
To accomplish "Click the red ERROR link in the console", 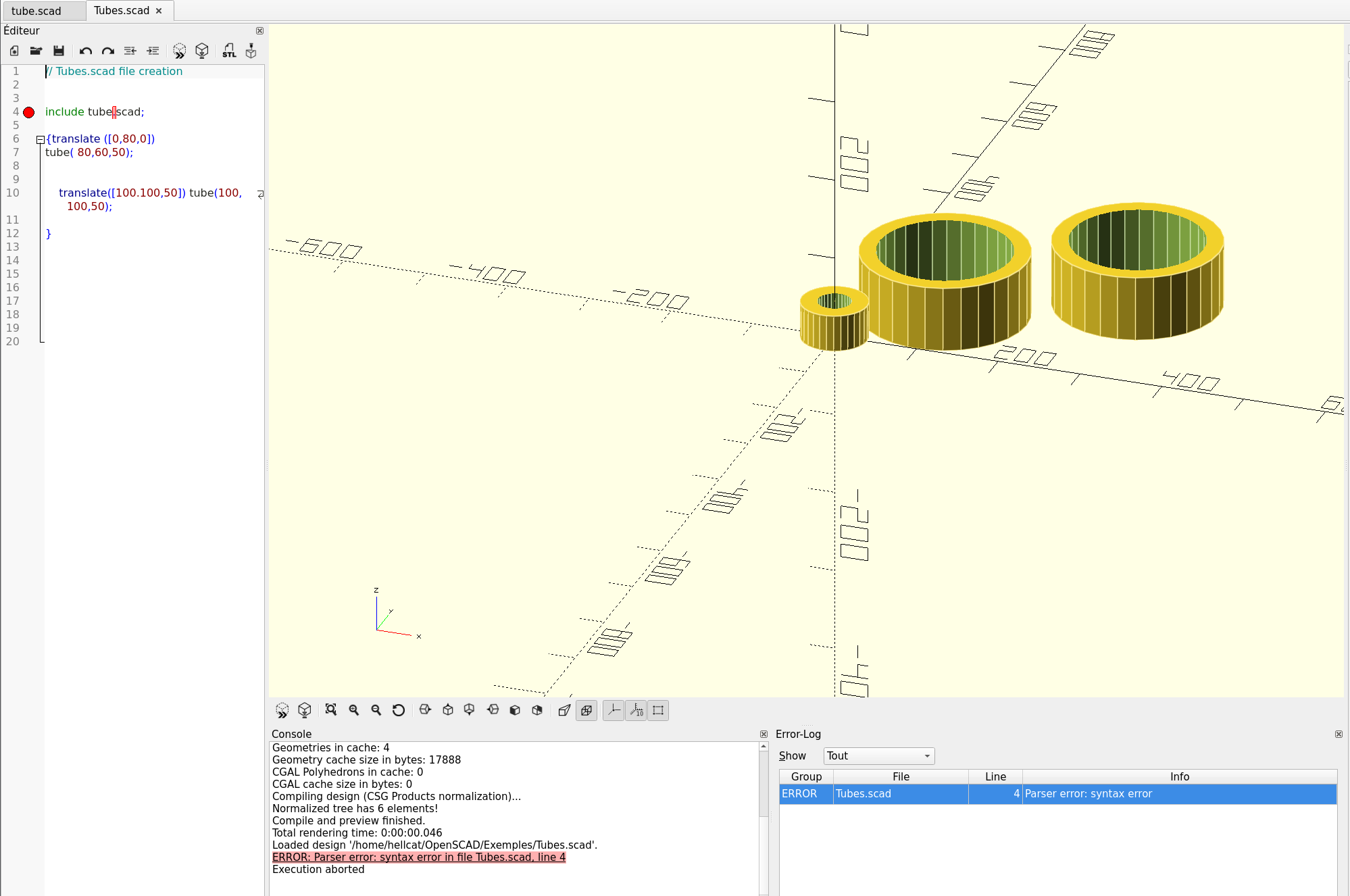I will click(x=418, y=857).
